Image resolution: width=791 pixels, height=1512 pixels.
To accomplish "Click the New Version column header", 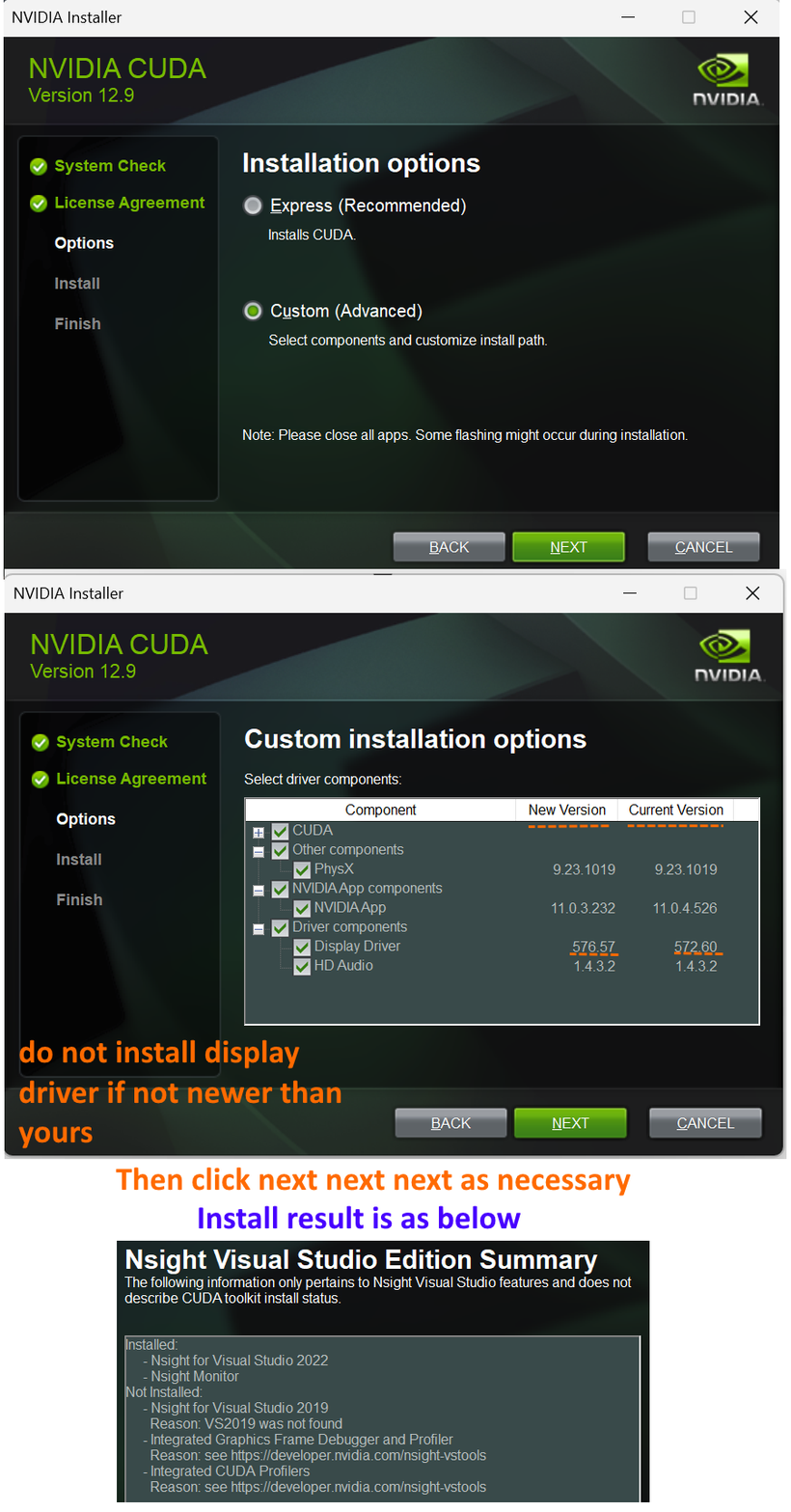I will tap(567, 810).
